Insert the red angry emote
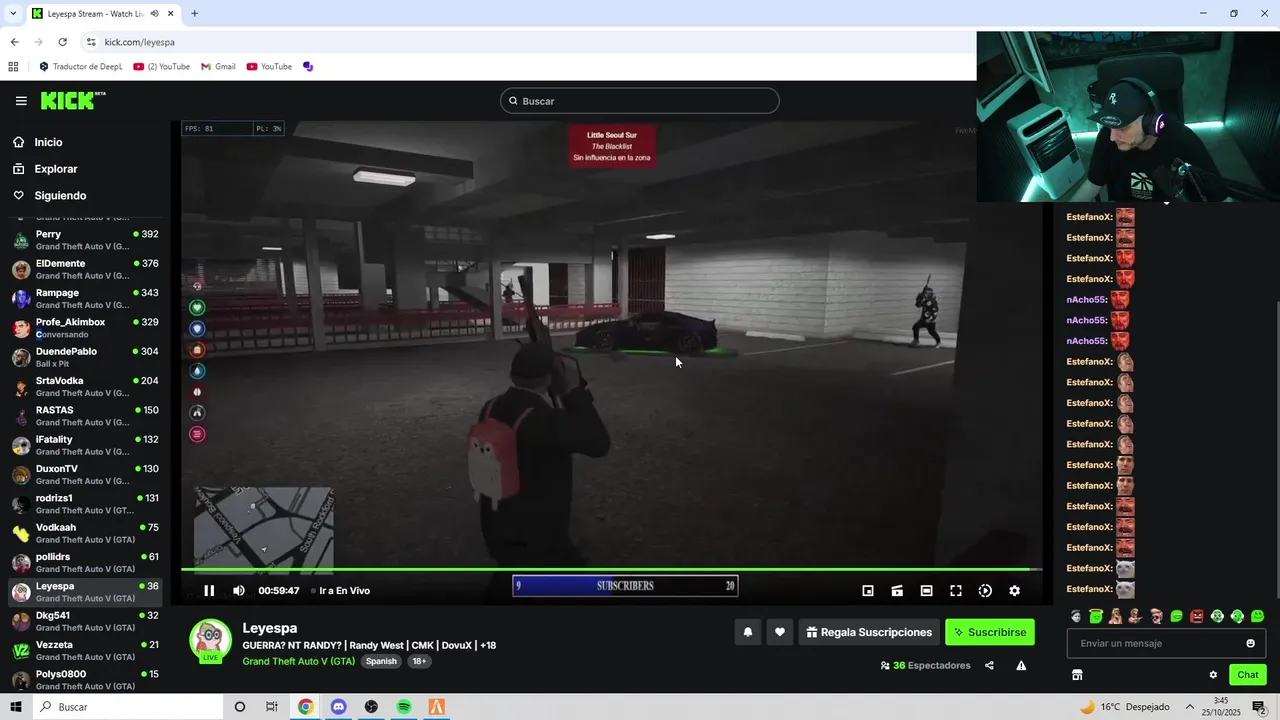This screenshot has height=720, width=1280. [1197, 616]
